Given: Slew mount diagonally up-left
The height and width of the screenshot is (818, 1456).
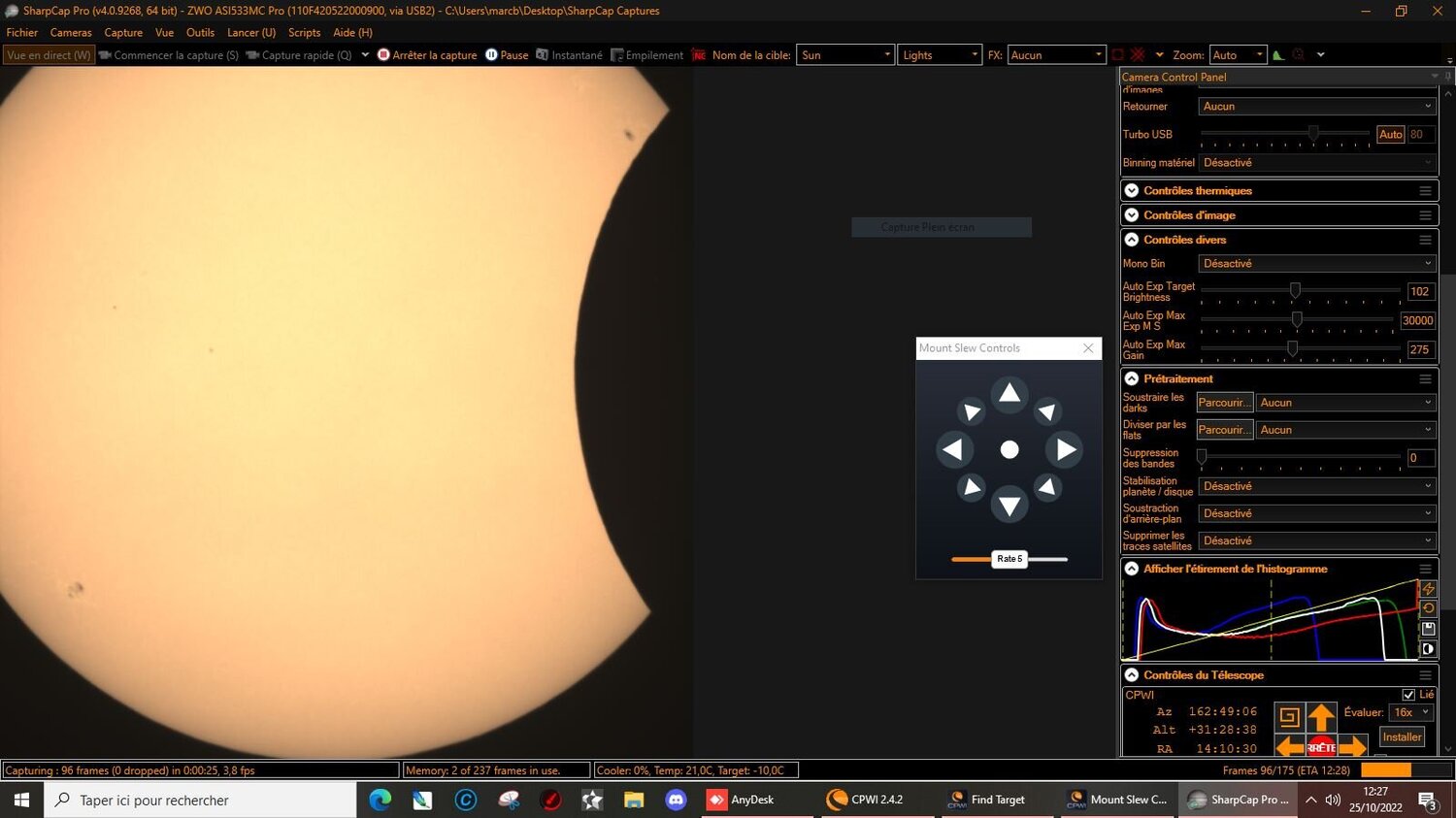Looking at the screenshot, I should click(971, 411).
